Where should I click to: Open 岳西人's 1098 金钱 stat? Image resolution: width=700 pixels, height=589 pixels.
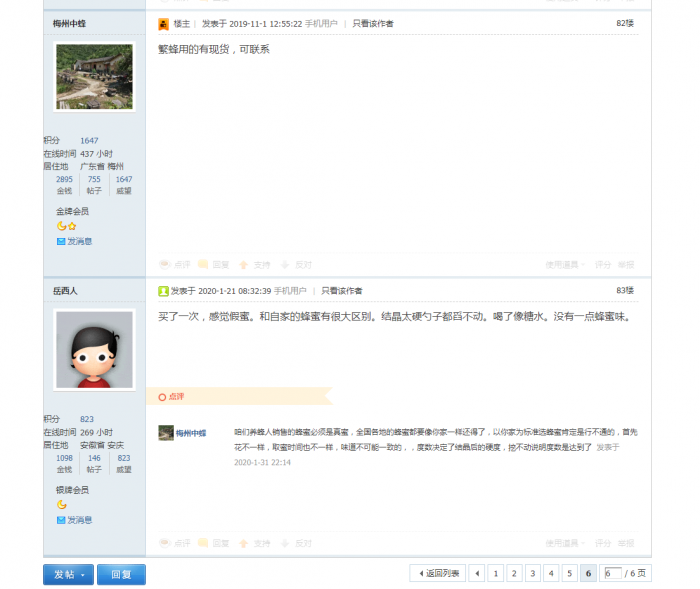[64, 459]
